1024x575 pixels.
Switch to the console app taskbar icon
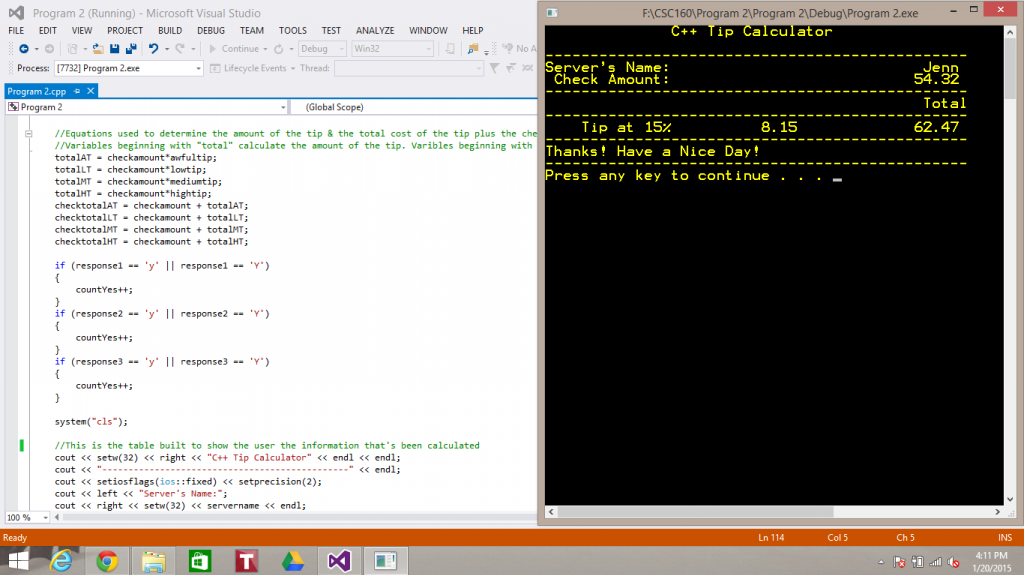pyautogui.click(x=385, y=561)
